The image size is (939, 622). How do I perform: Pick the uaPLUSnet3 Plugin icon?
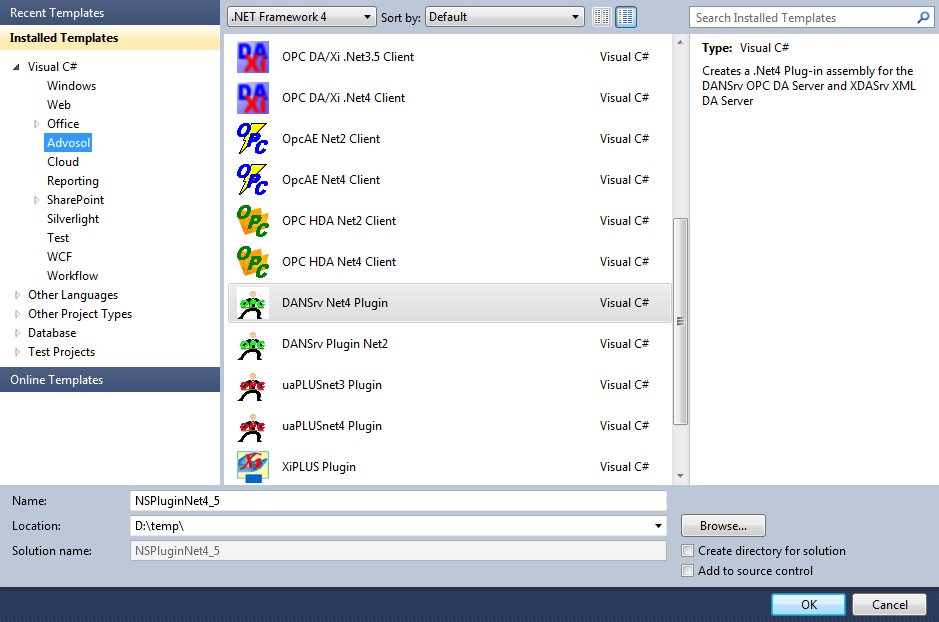coord(253,385)
